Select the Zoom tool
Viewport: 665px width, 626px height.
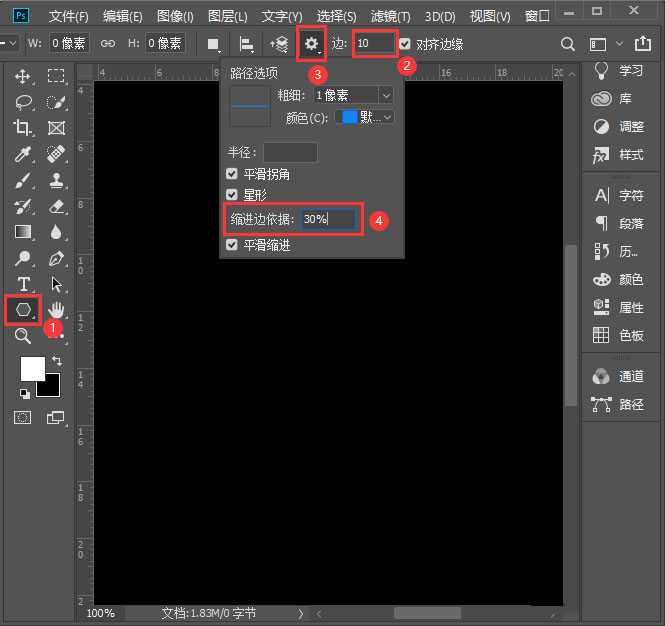click(x=23, y=337)
